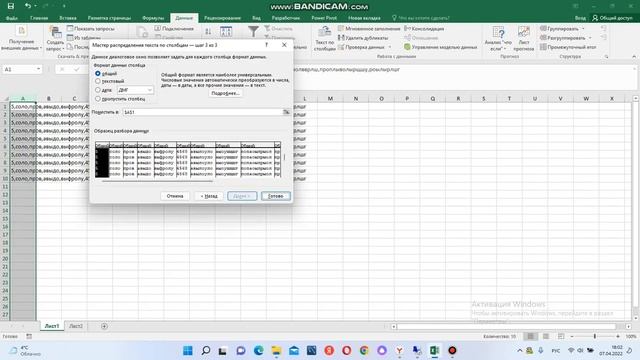640x360 pixels.
Task: Click the Subtotal icon
Action: pos(543,47)
